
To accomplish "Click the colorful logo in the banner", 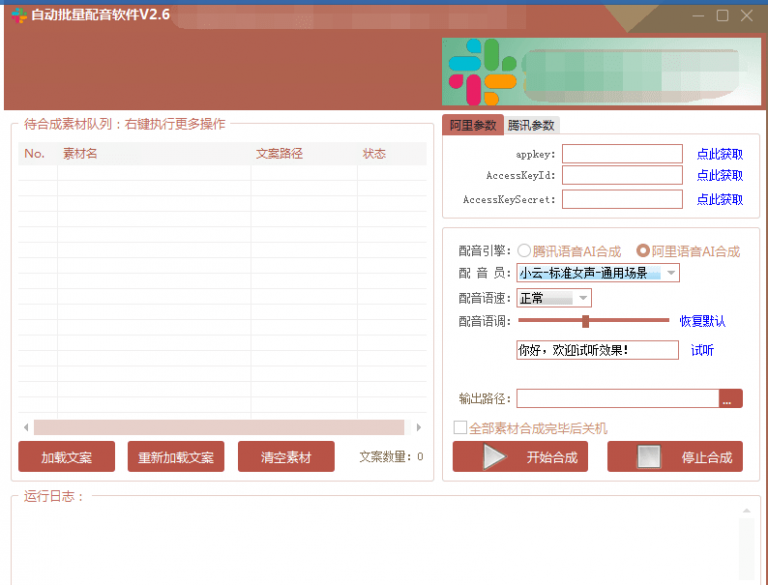I will tap(481, 73).
